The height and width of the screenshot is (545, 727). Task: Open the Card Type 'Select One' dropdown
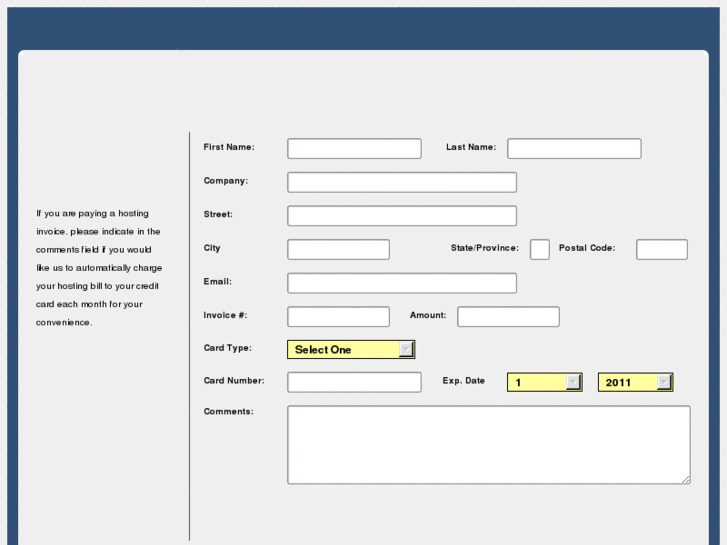coord(351,349)
